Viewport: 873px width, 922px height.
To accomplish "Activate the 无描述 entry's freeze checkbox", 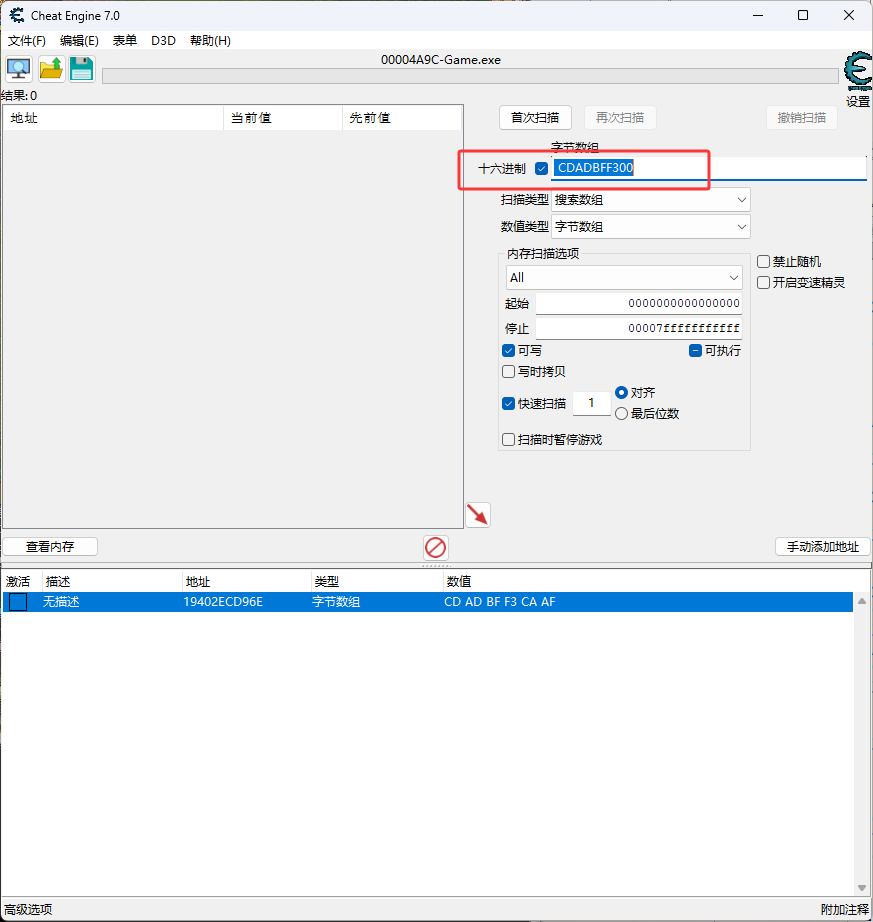I will click(18, 602).
